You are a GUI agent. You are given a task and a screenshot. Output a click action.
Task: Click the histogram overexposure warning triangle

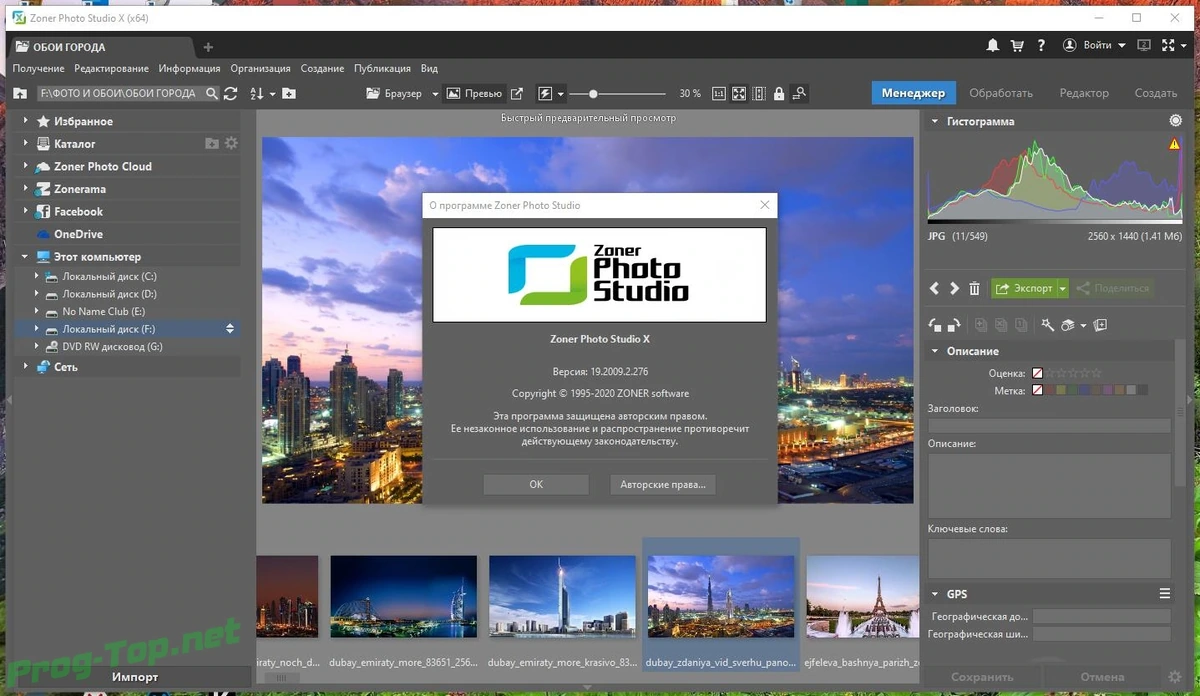[1175, 144]
